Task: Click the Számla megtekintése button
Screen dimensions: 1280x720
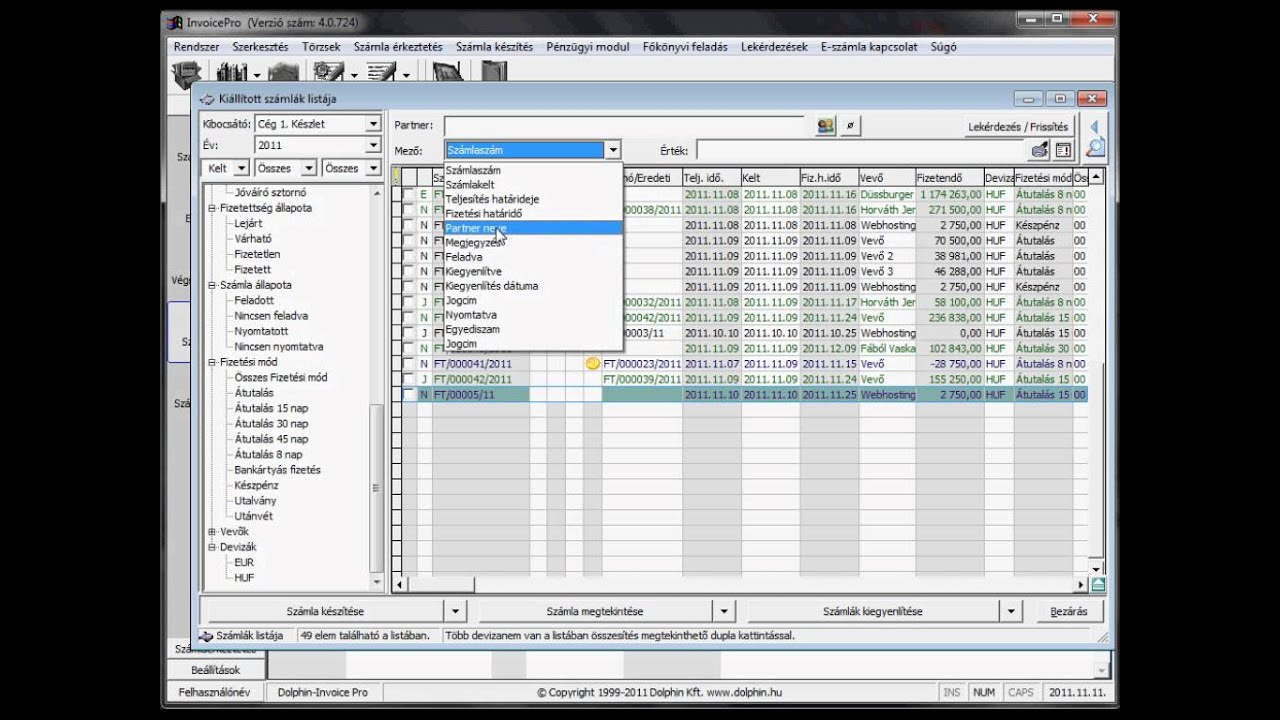Action: (595, 611)
